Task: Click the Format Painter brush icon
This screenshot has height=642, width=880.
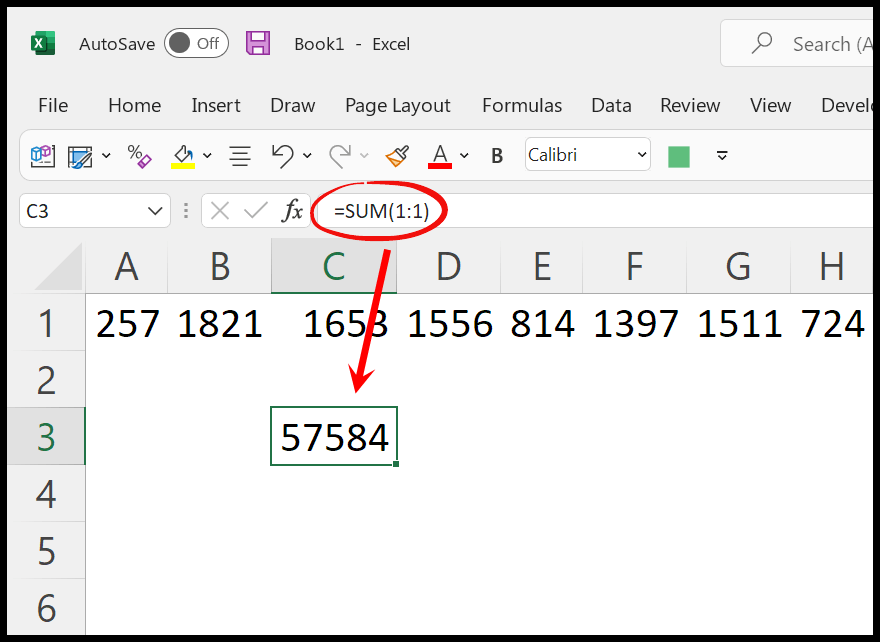Action: [398, 155]
